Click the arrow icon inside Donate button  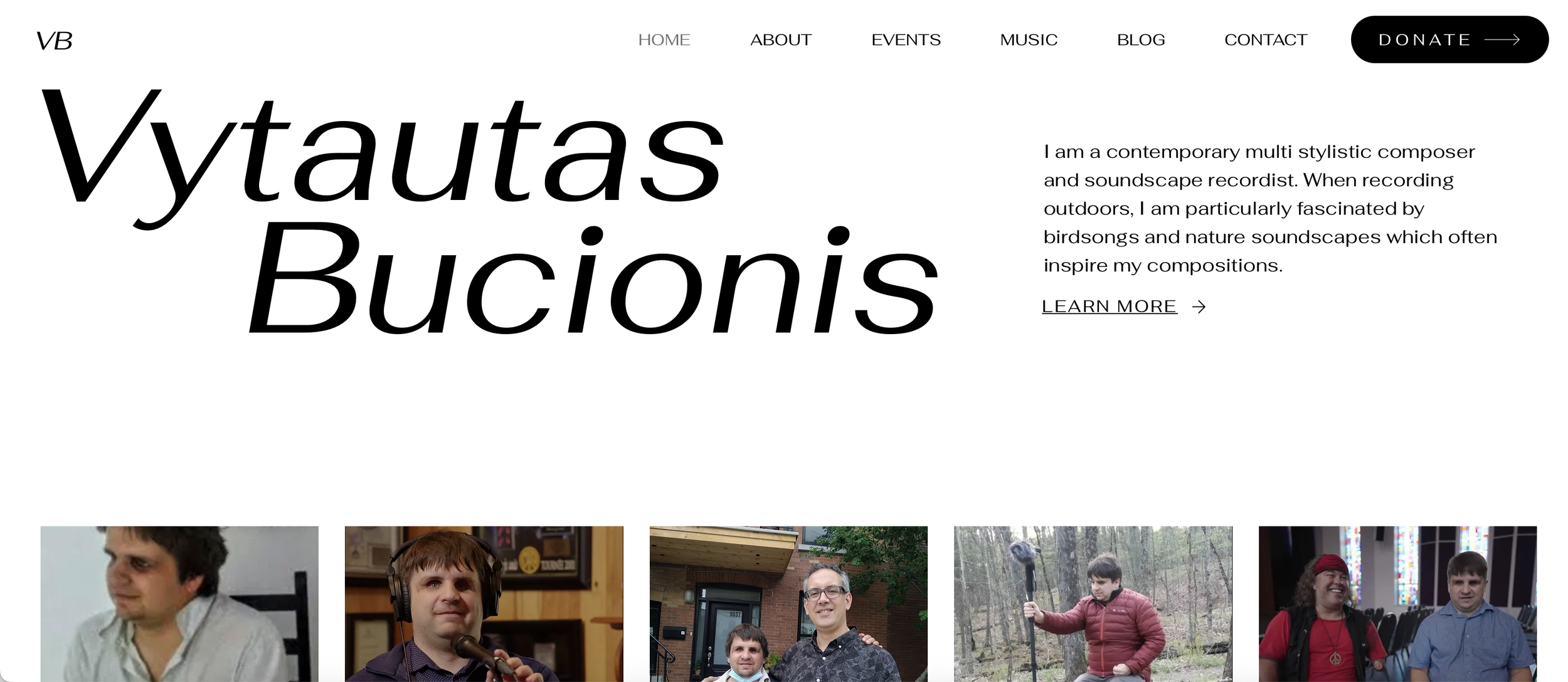(x=1502, y=40)
